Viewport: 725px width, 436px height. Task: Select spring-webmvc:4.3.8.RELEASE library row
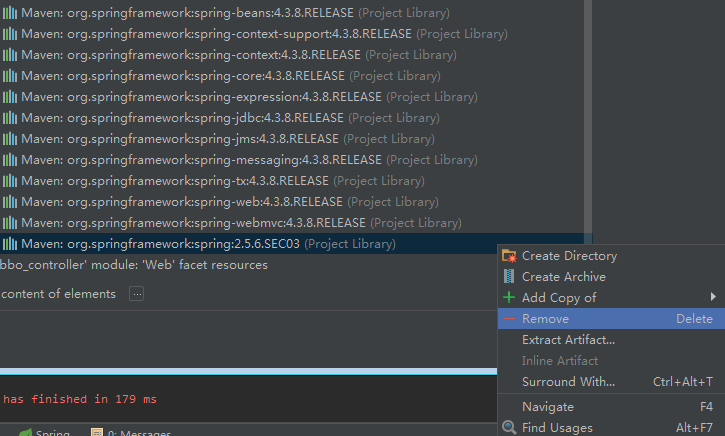pos(292,223)
